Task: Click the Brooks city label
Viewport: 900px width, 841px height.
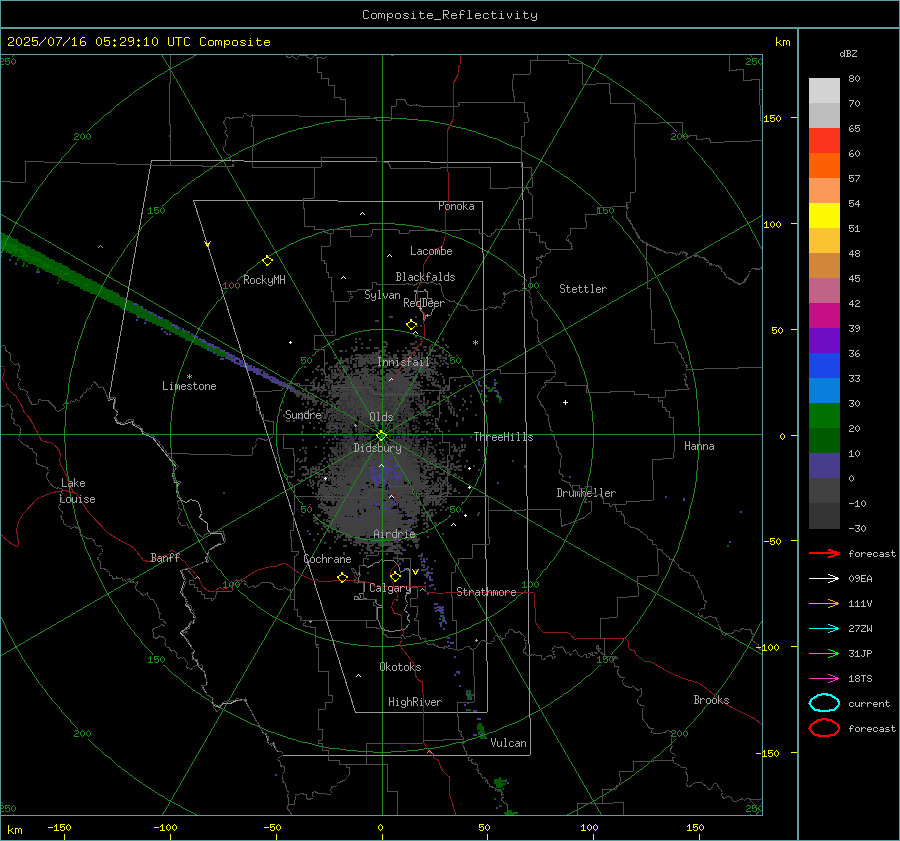Action: [x=711, y=700]
